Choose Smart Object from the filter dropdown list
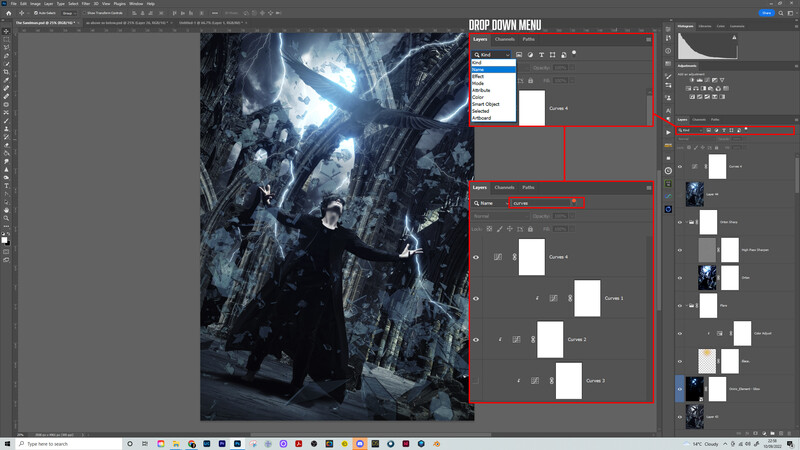Image resolution: width=800 pixels, height=450 pixels. [x=493, y=104]
